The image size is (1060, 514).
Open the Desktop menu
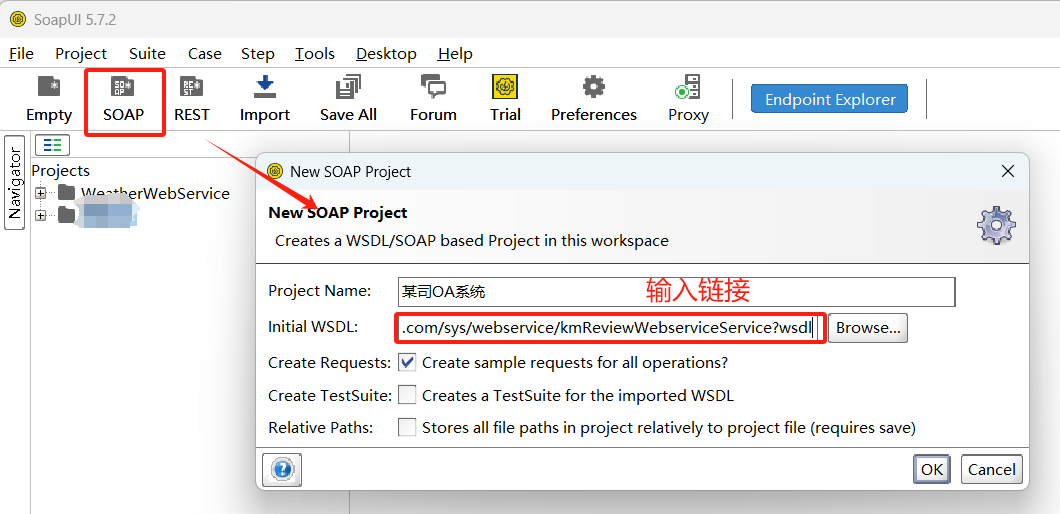tap(386, 53)
